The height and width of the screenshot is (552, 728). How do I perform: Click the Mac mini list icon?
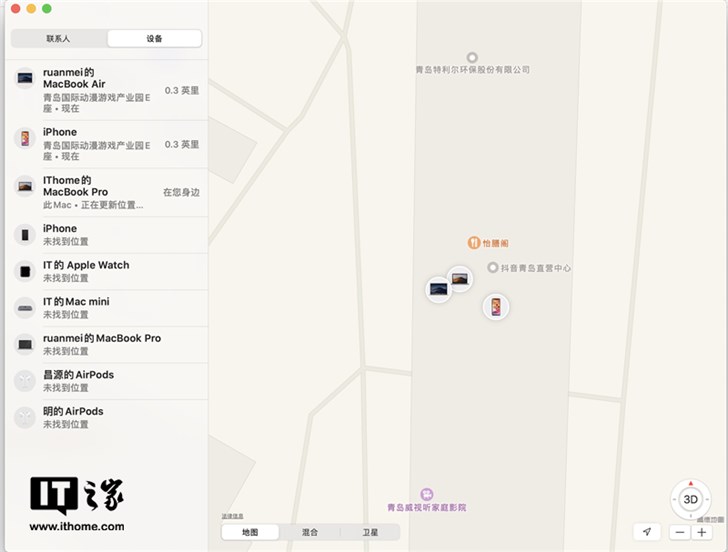25,308
